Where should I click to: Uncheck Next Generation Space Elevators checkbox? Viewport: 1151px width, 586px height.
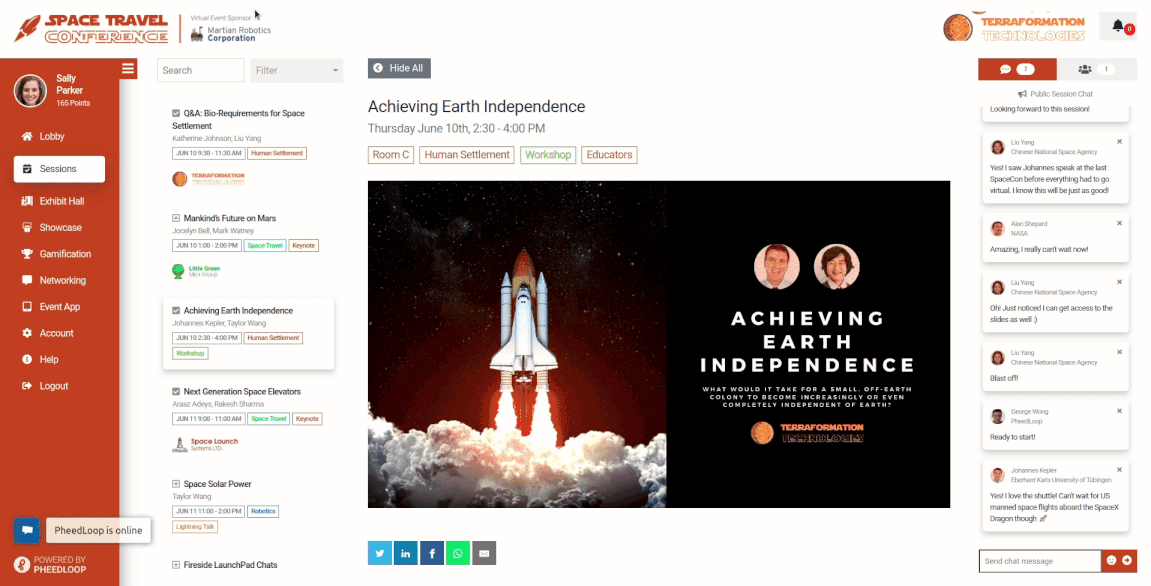[176, 391]
